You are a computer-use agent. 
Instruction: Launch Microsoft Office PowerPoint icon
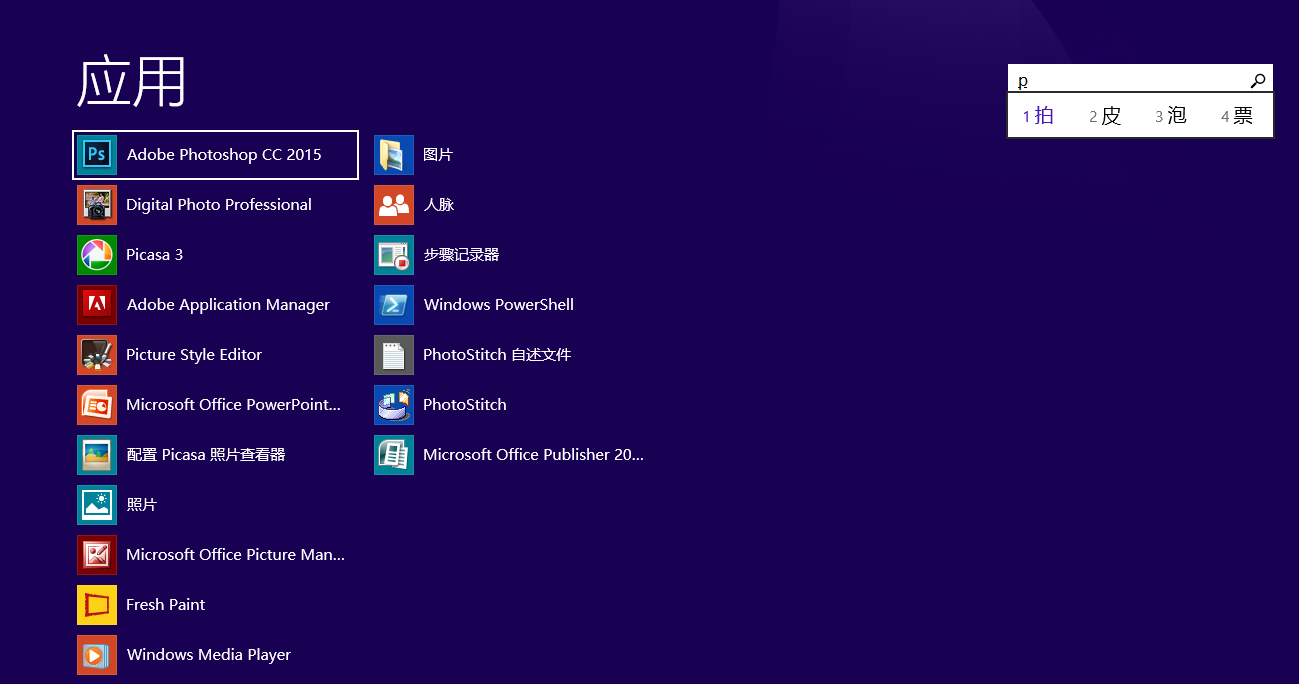[x=97, y=405]
